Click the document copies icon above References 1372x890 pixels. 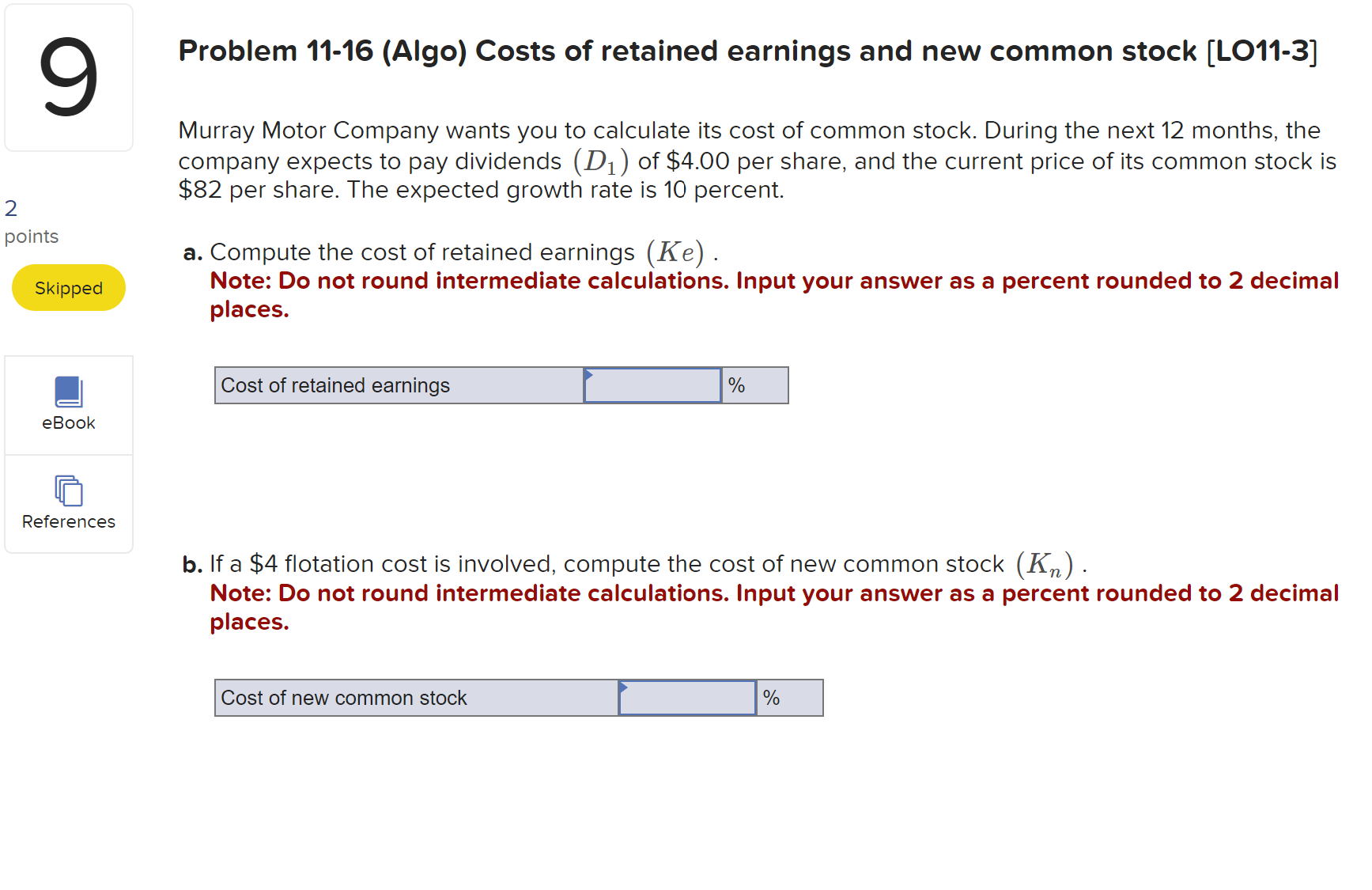68,491
